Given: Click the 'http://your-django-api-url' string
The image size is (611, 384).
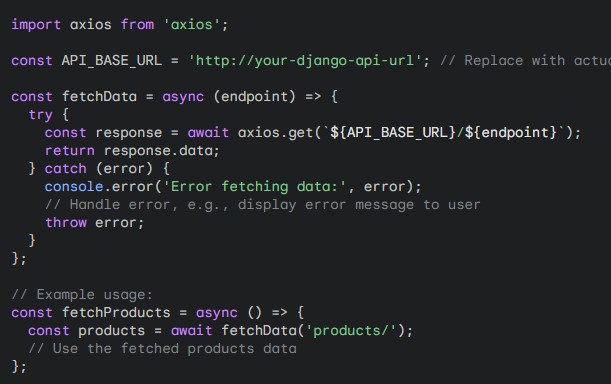Looking at the screenshot, I should pyautogui.click(x=305, y=61).
